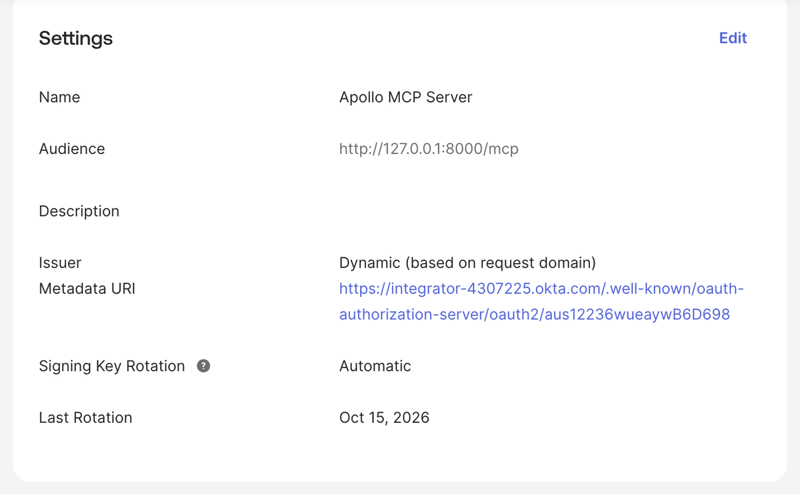Click the Audience field label
800x494 pixels.
[72, 149]
